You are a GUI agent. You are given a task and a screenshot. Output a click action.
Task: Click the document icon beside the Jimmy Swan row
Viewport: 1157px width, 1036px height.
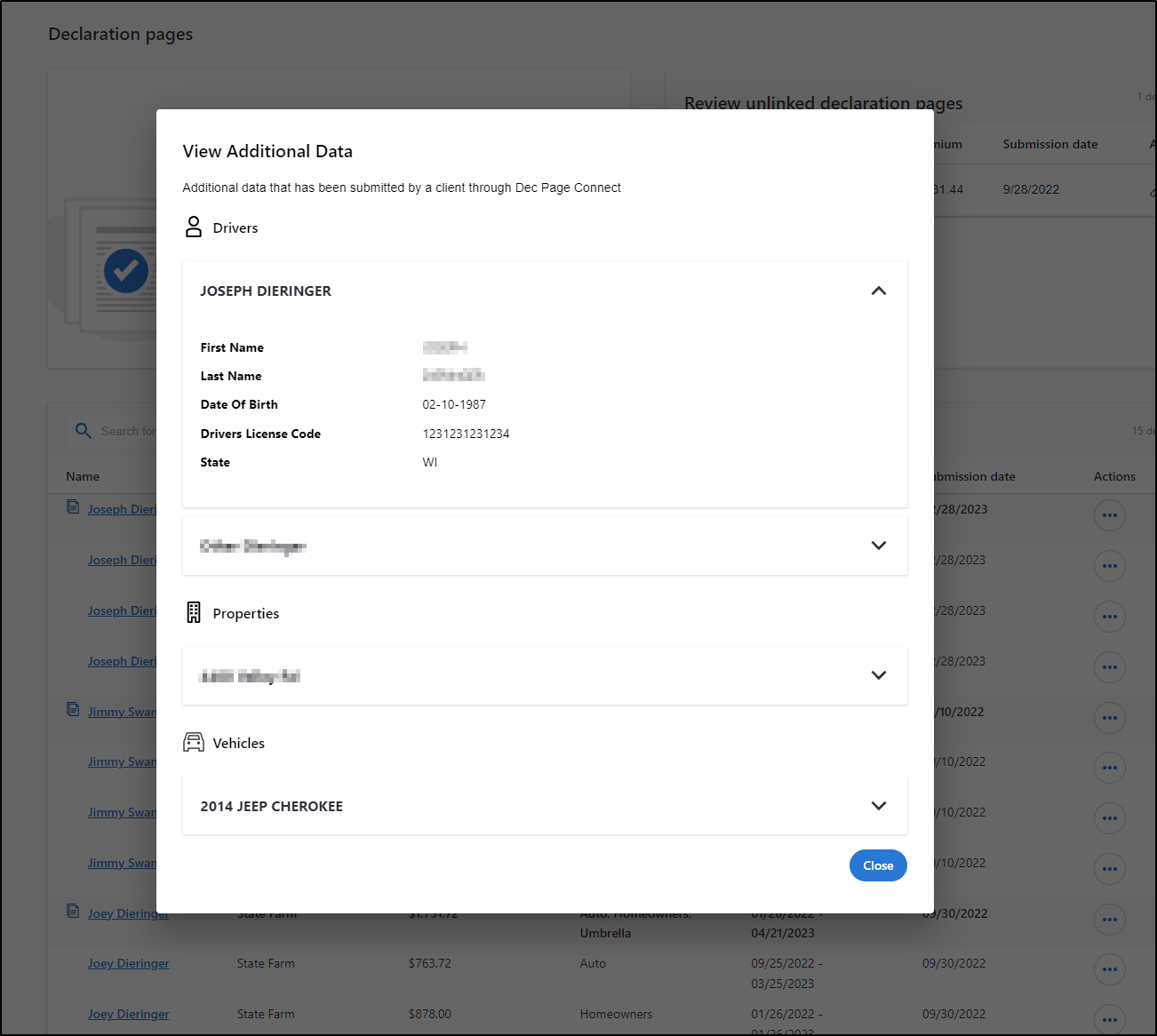click(72, 708)
